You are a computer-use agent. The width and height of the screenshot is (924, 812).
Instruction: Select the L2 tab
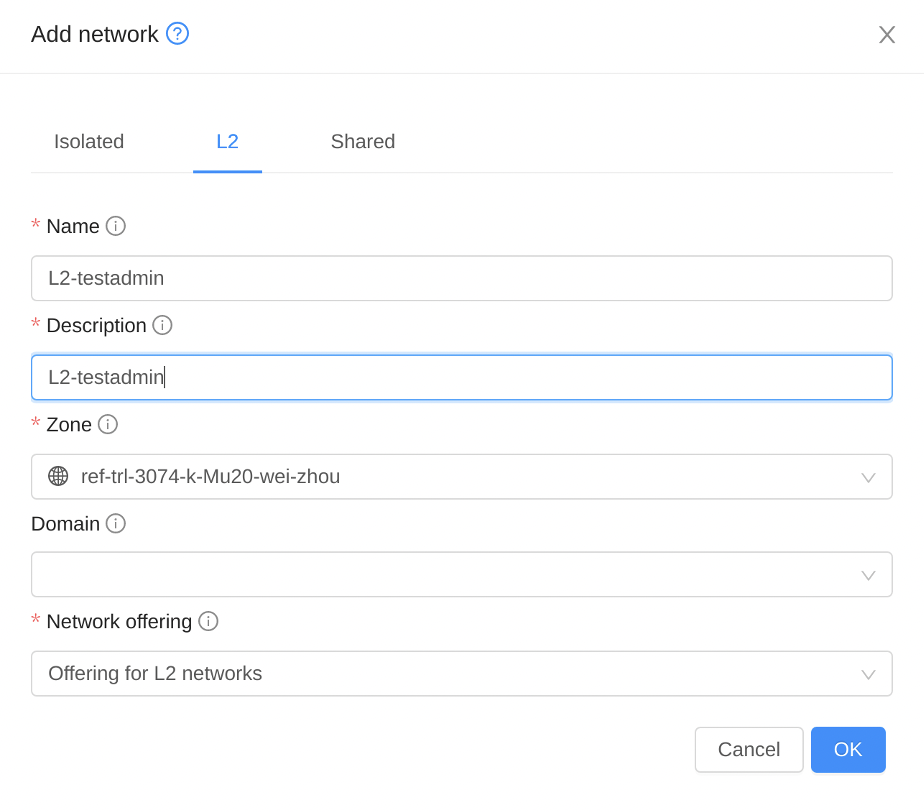(x=227, y=141)
